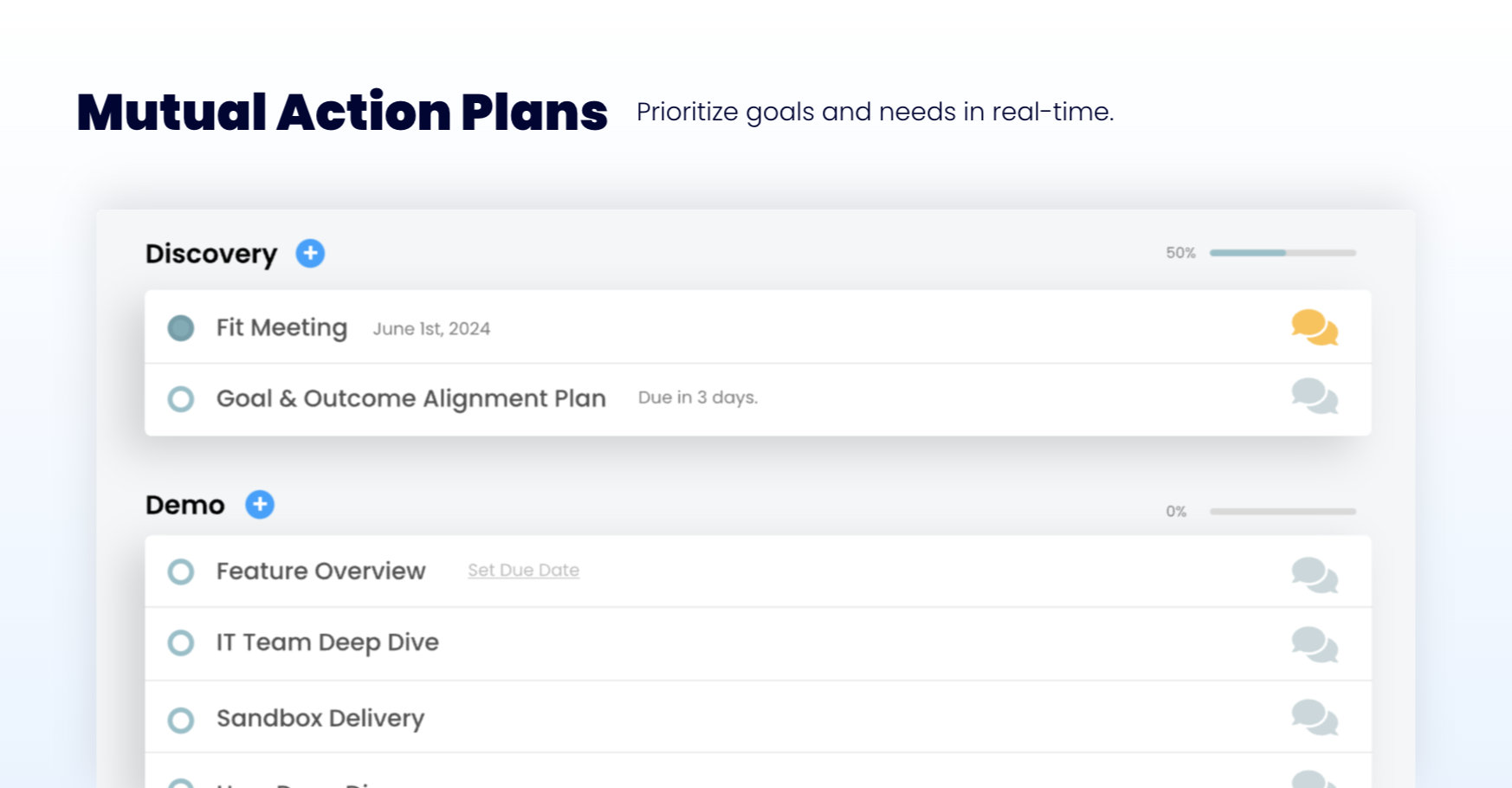Uncheck the completed Fit Meeting circle
The image size is (1512, 788).
coord(181,328)
